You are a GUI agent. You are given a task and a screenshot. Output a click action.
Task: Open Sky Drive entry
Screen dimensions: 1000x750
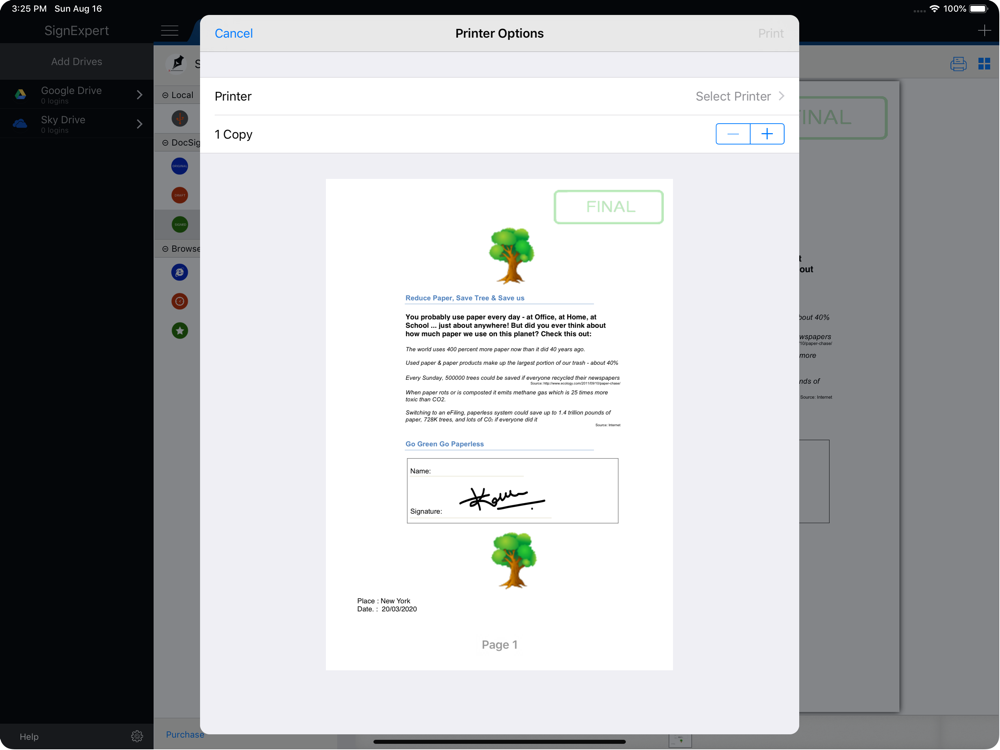click(77, 124)
